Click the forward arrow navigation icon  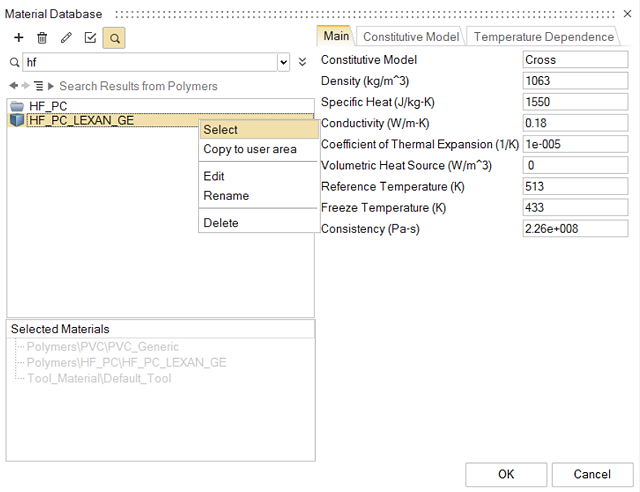[26, 86]
